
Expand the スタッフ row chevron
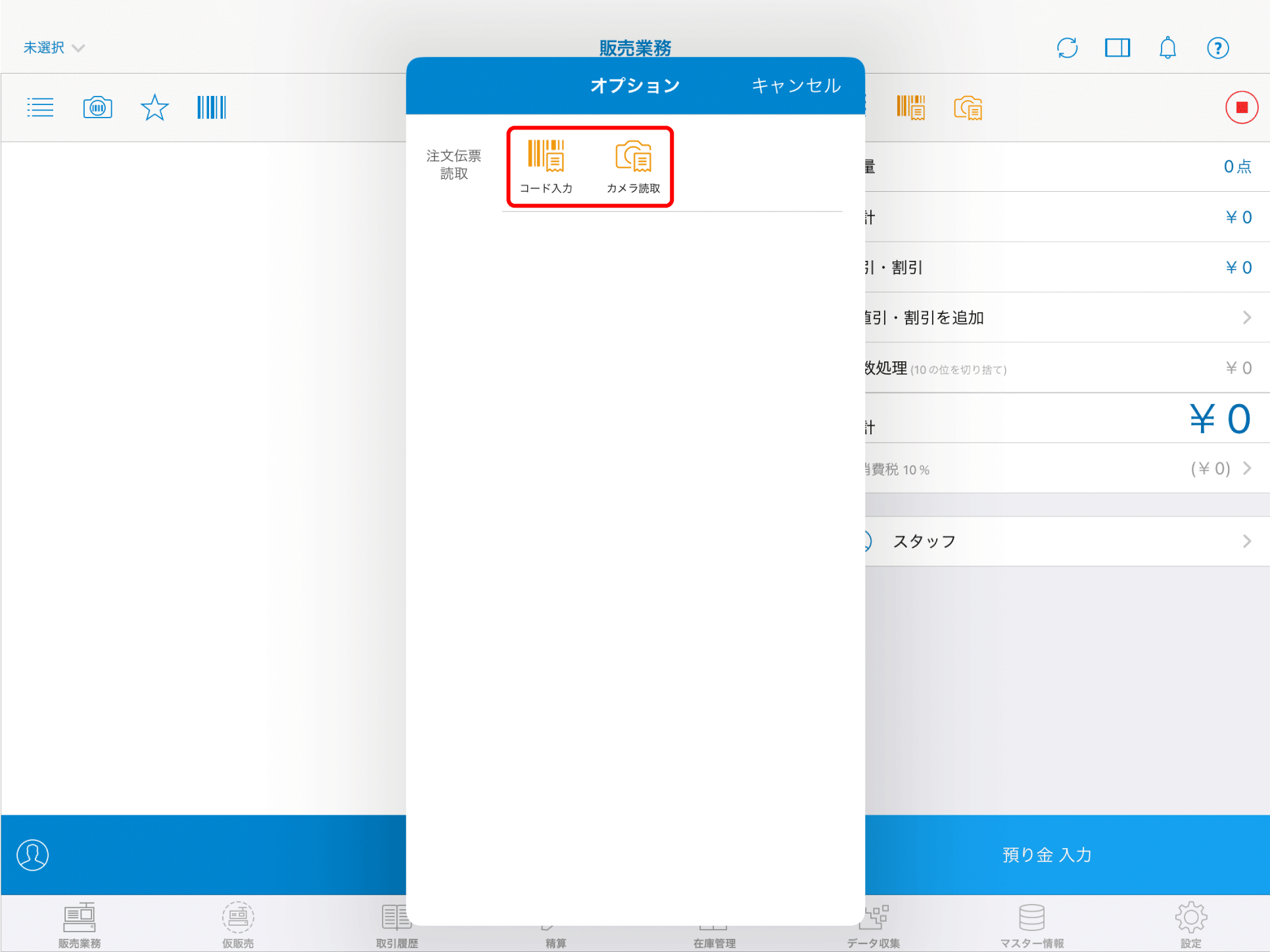click(1246, 541)
